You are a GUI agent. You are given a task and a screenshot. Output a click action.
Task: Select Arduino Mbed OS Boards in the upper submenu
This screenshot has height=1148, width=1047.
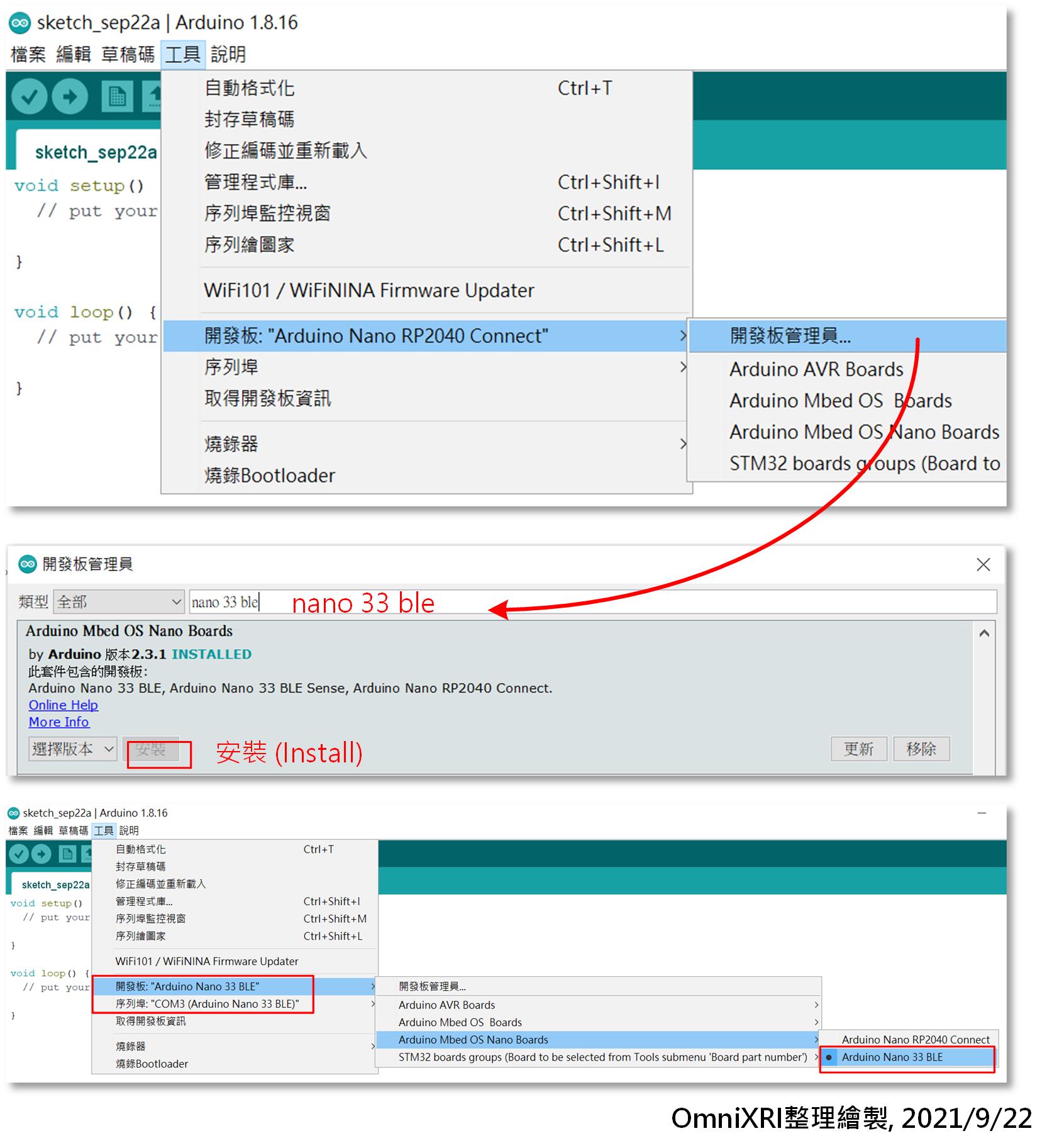tap(848, 401)
